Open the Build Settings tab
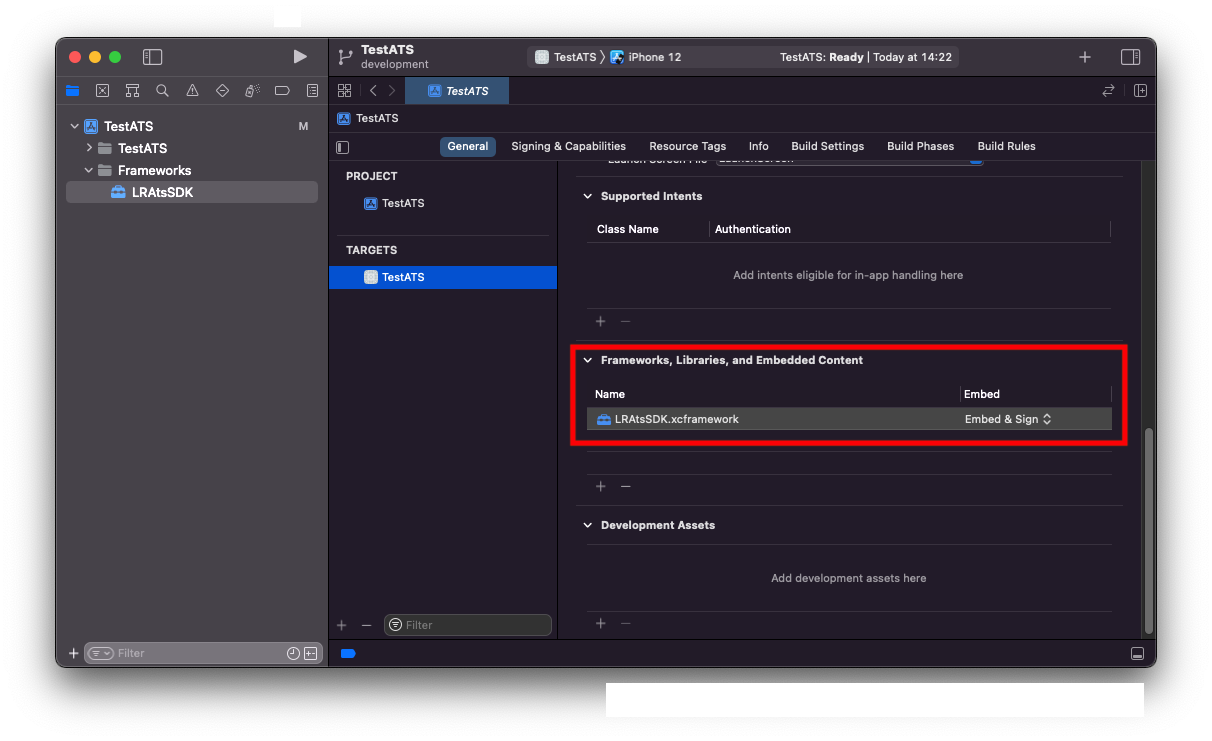The image size is (1212, 741). pos(828,146)
